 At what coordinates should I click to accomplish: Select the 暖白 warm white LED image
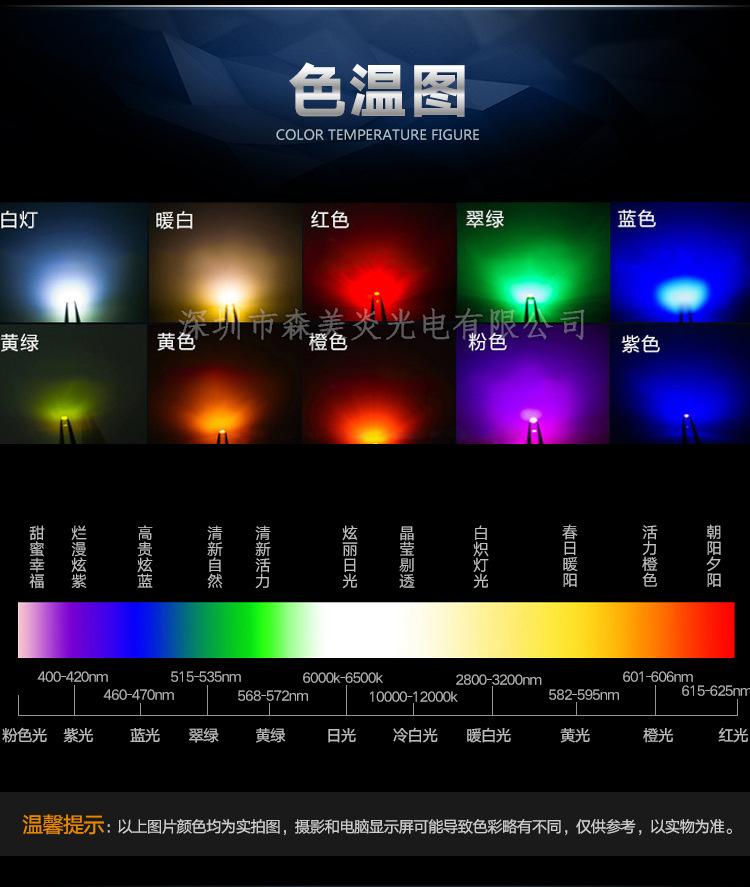[x=225, y=263]
